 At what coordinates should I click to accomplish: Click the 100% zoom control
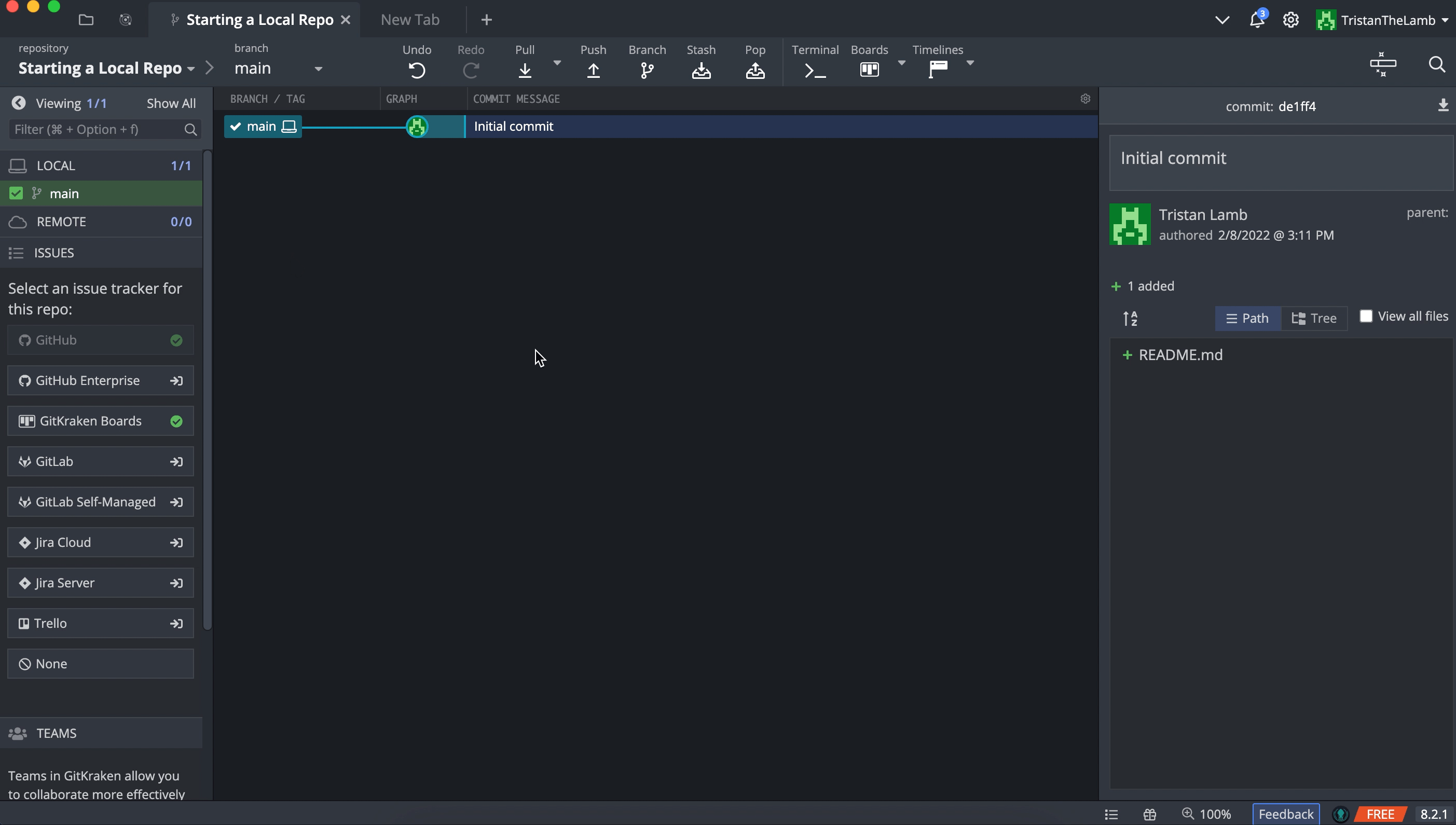point(1207,814)
